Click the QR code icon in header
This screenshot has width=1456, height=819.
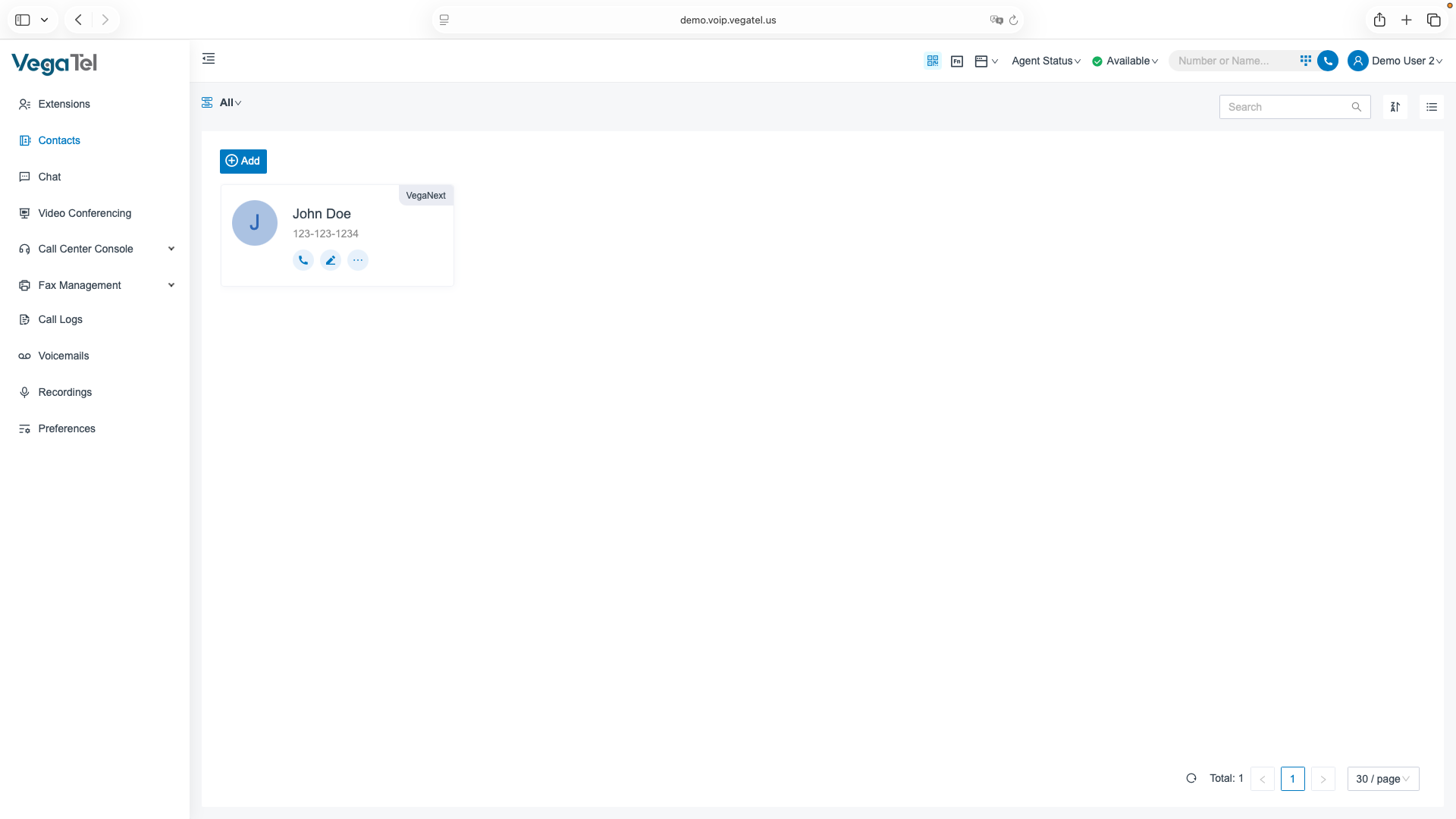933,61
